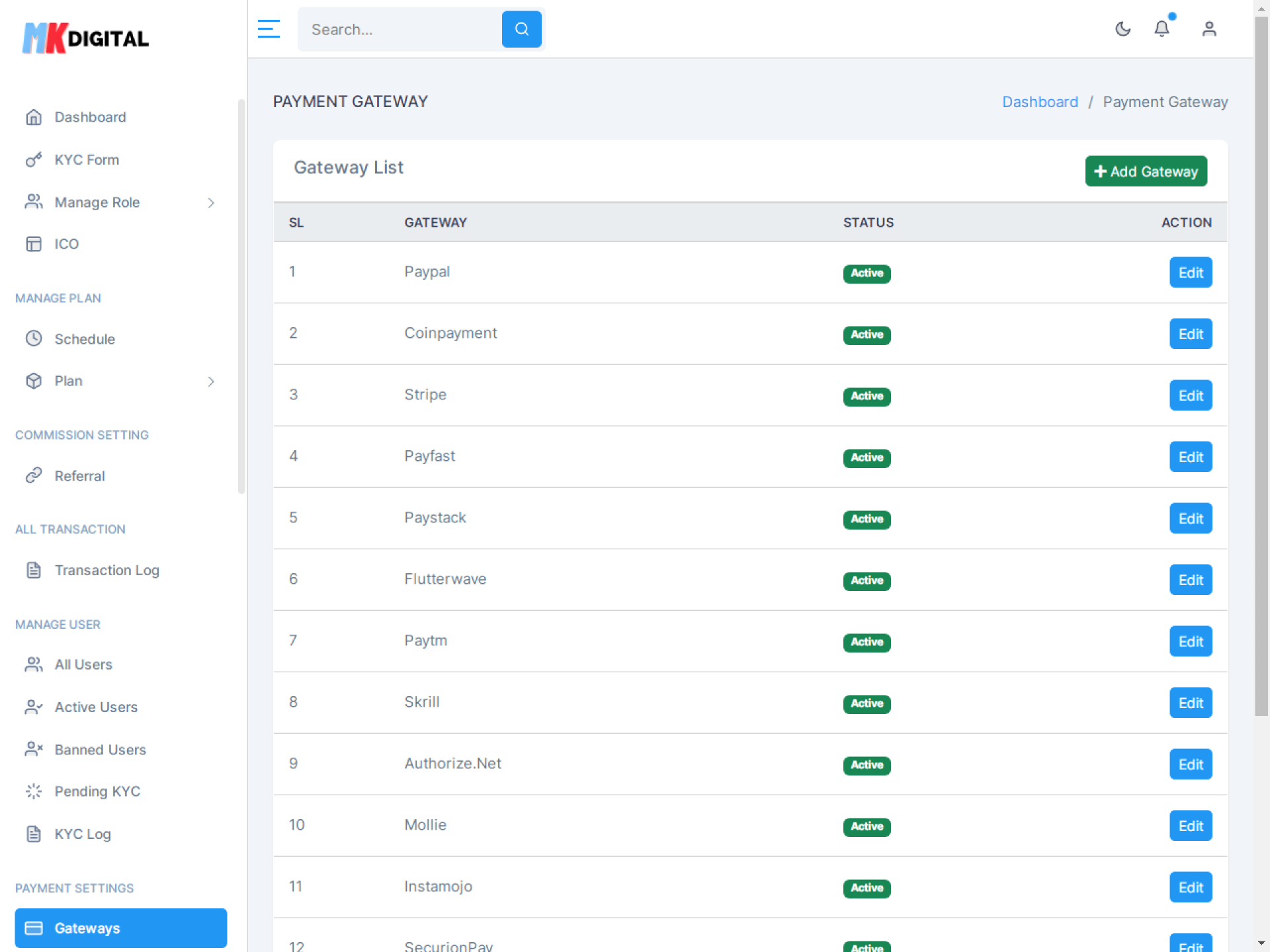1270x952 pixels.
Task: Click the Add Gateway button
Action: [x=1146, y=171]
